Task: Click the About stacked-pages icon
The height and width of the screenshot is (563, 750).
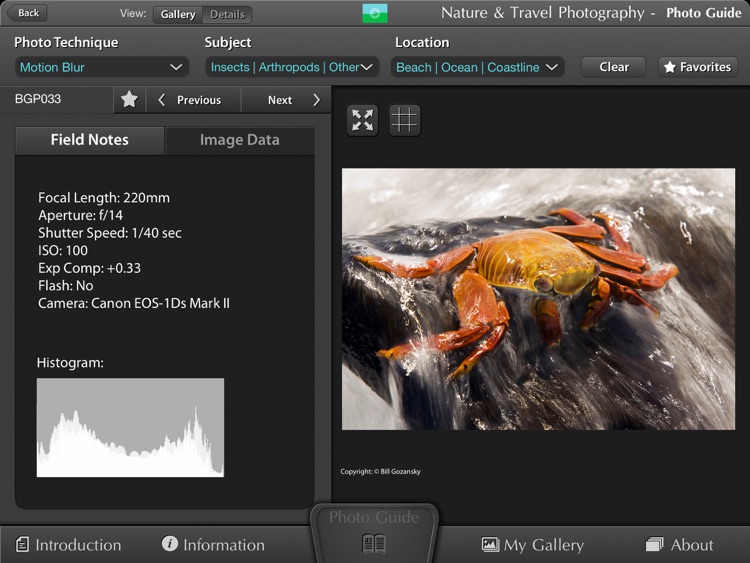Action: (x=654, y=544)
